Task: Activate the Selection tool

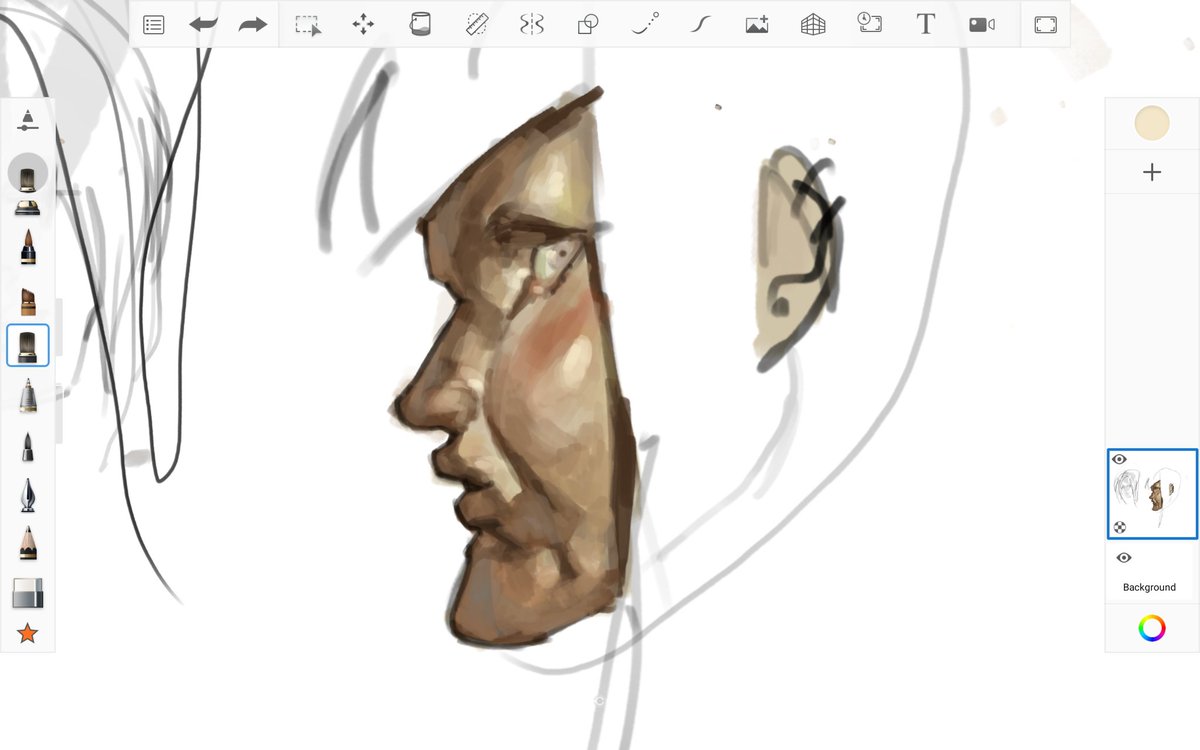Action: point(307,24)
